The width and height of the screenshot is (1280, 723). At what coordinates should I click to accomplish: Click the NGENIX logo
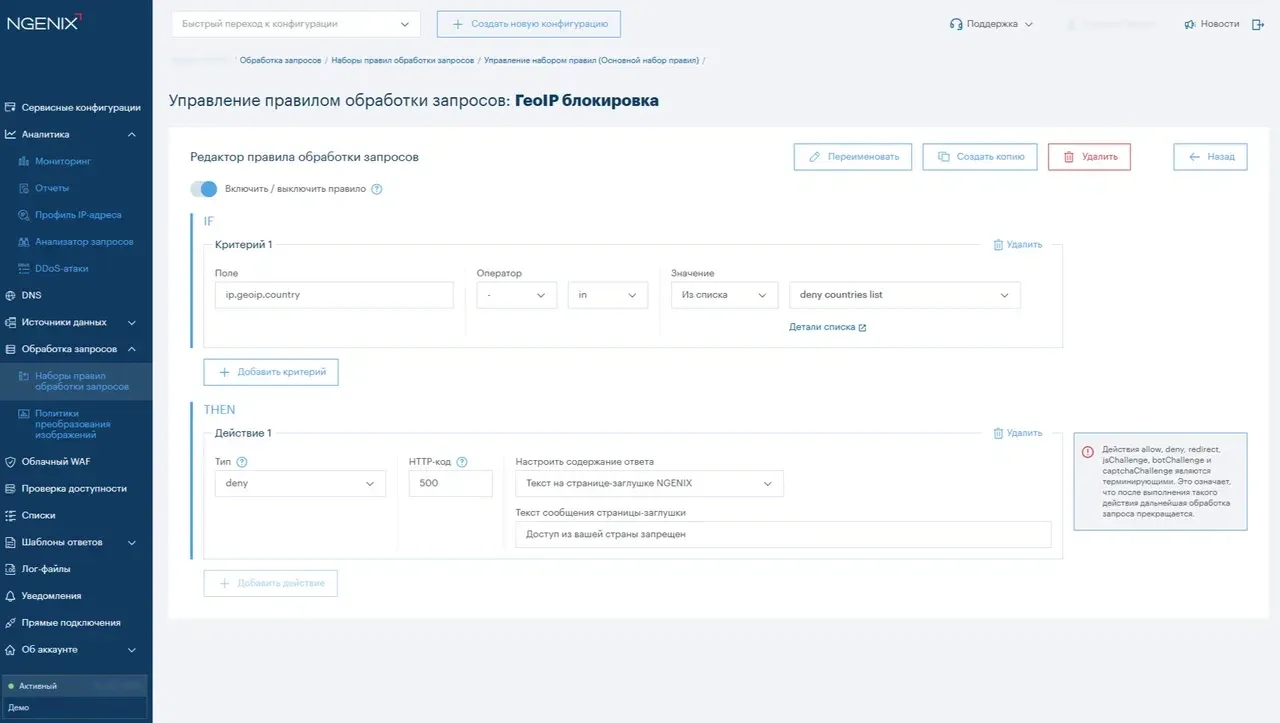point(44,23)
